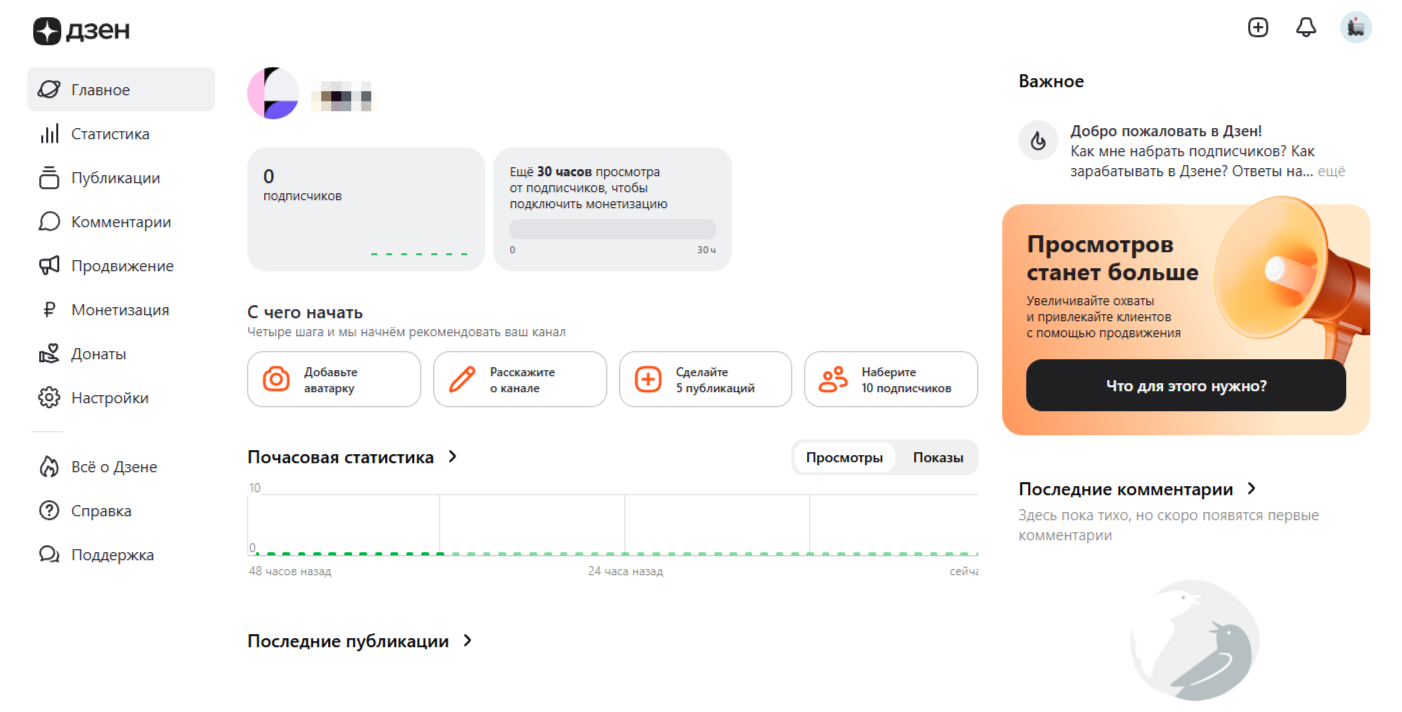Viewport: 1402px width, 712px height.
Task: Switch chart to Показы
Action: click(938, 458)
